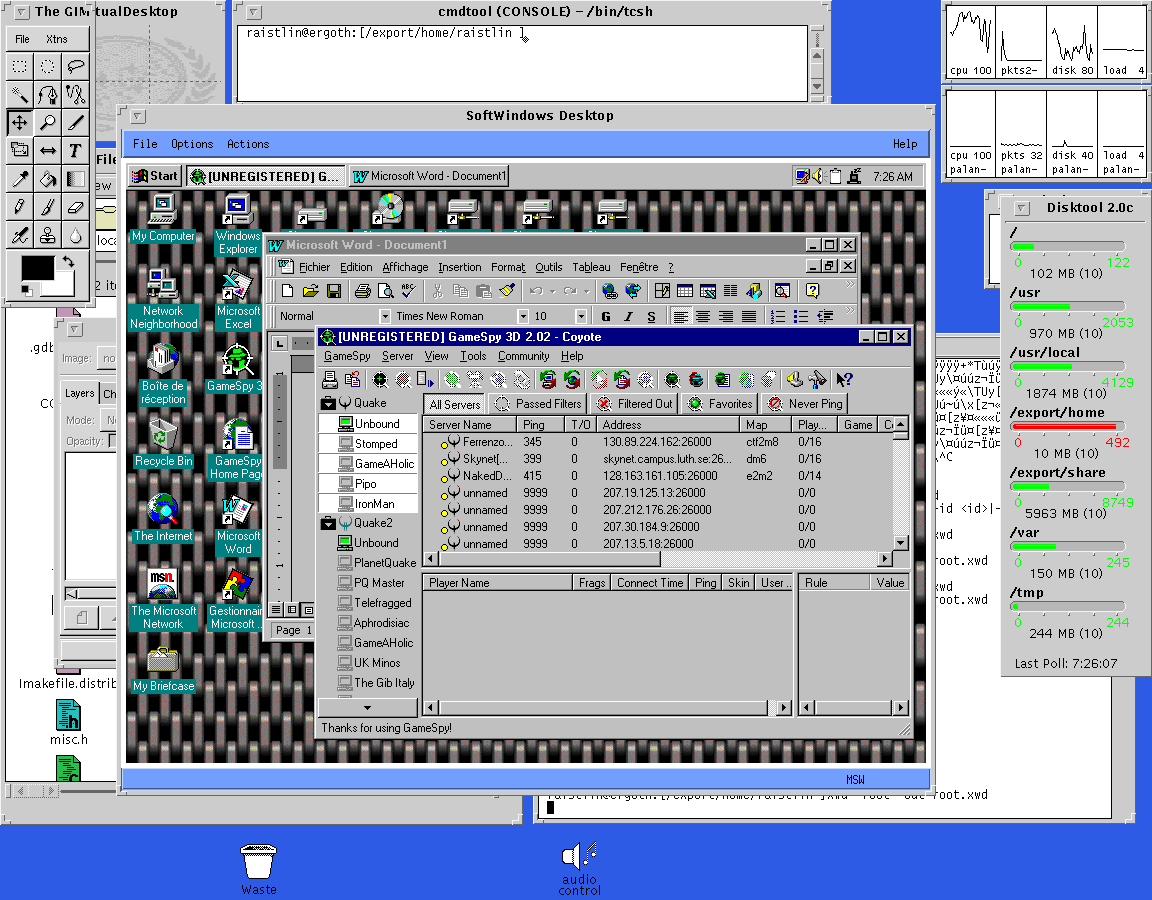
Task: Toggle numbered list in Word toolbar
Action: [778, 316]
